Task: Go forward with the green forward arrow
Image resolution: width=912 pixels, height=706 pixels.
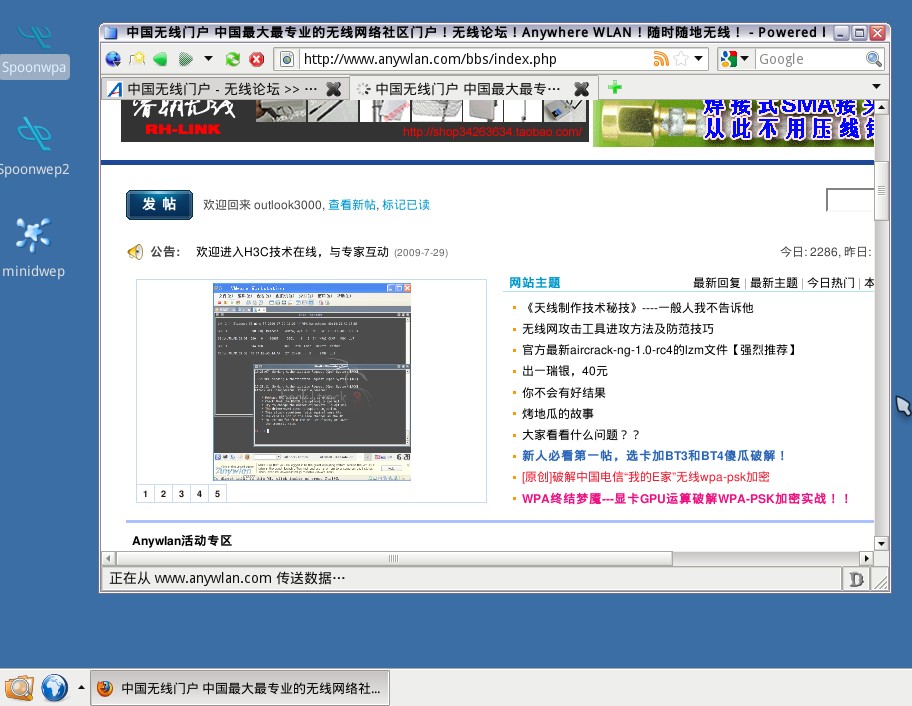Action: tap(185, 59)
